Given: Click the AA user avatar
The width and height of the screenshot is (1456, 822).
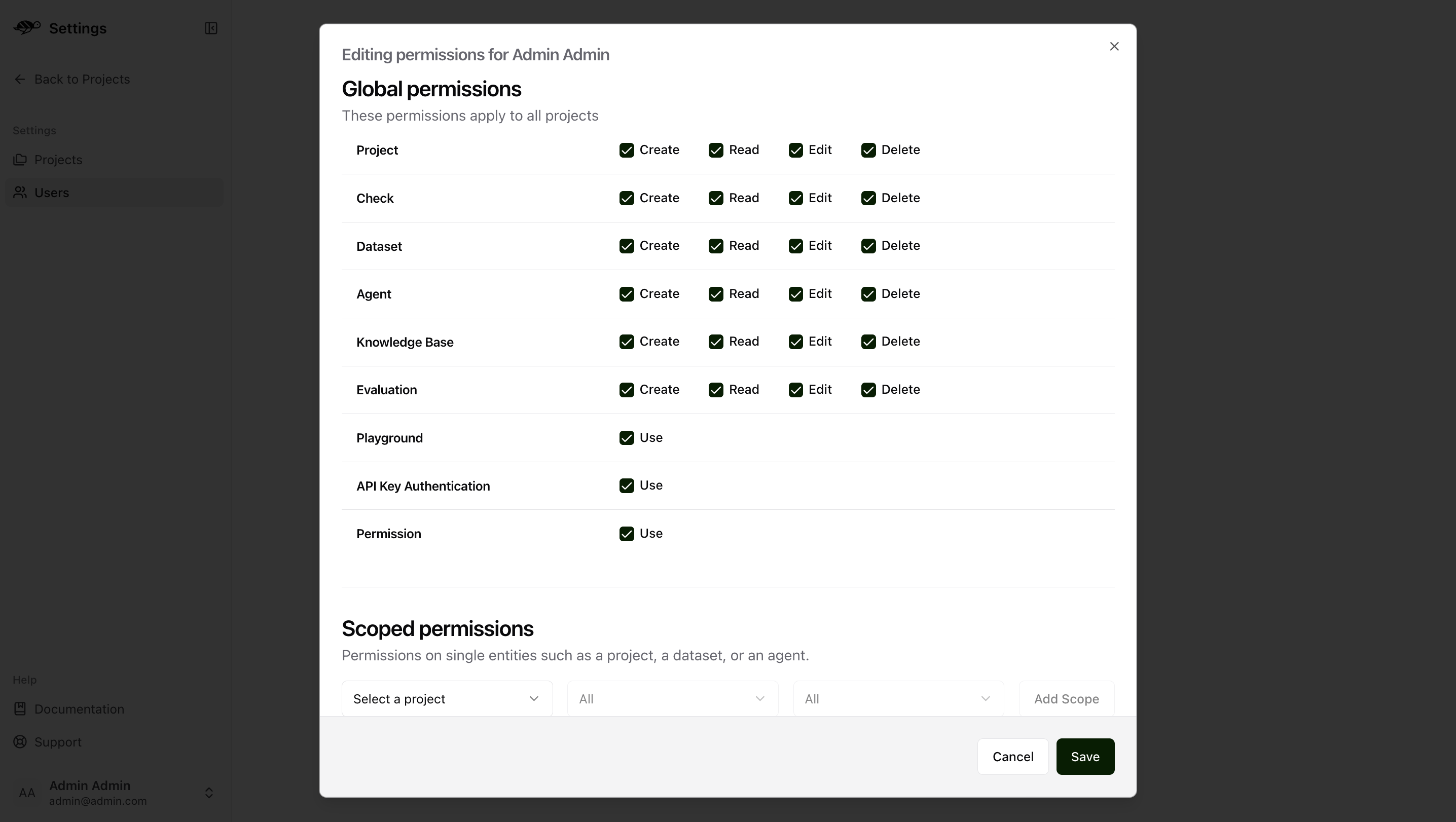Looking at the screenshot, I should point(27,793).
